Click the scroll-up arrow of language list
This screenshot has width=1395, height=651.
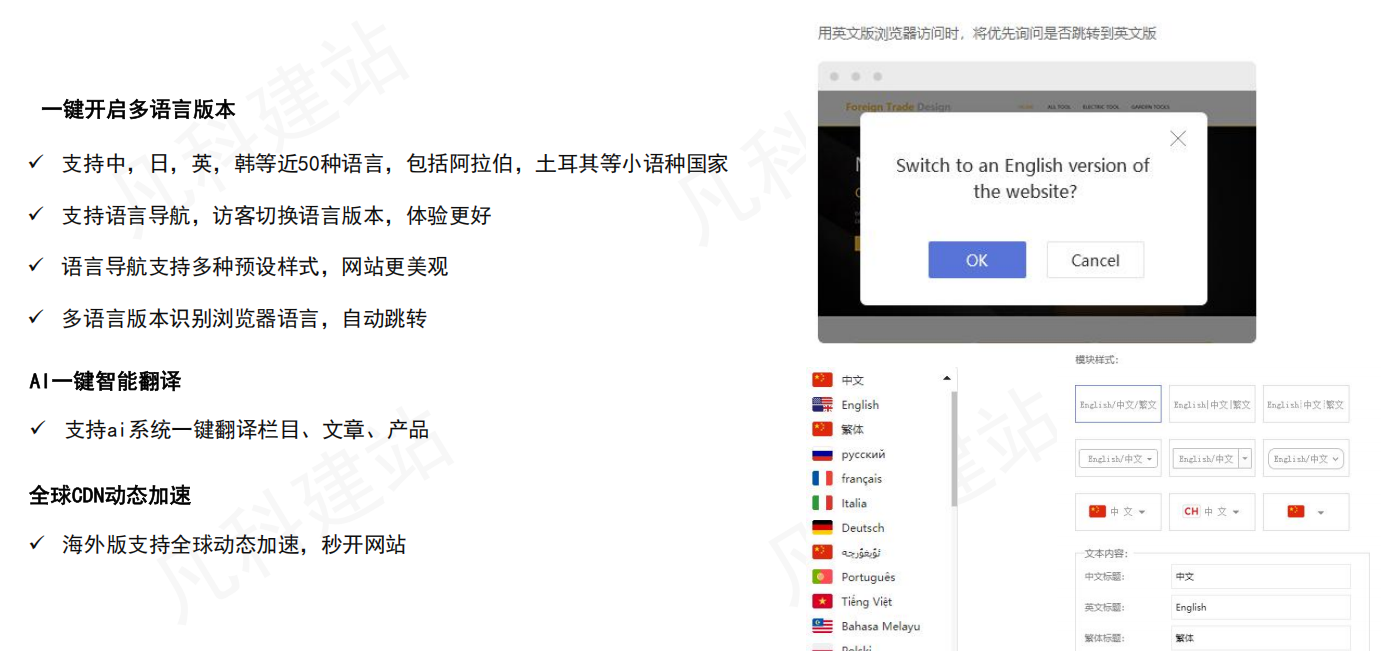[x=946, y=378]
